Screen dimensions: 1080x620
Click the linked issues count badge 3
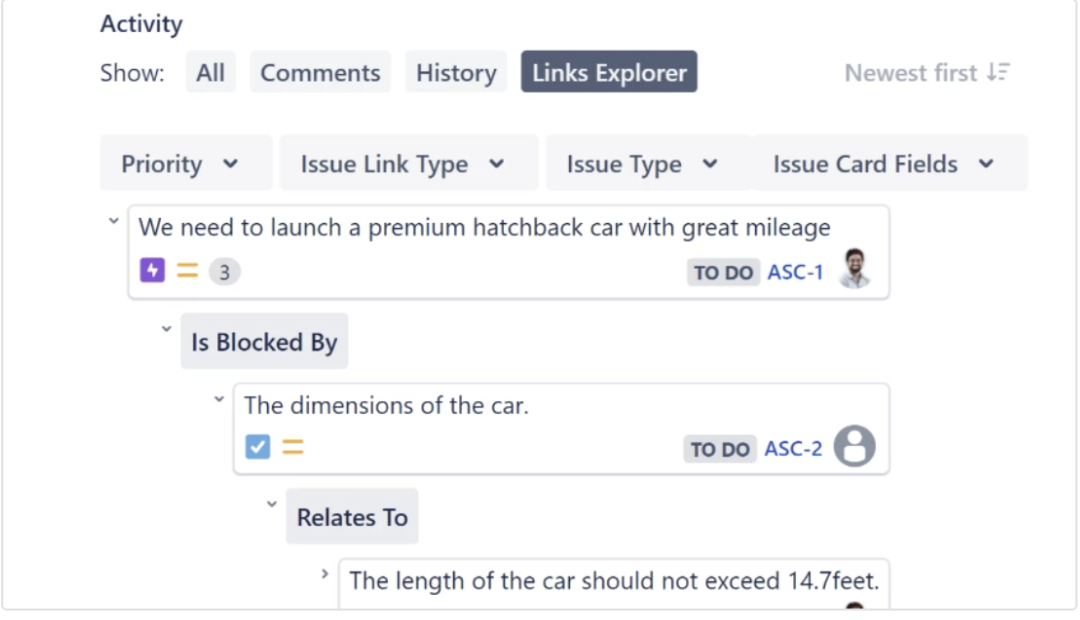(x=224, y=272)
